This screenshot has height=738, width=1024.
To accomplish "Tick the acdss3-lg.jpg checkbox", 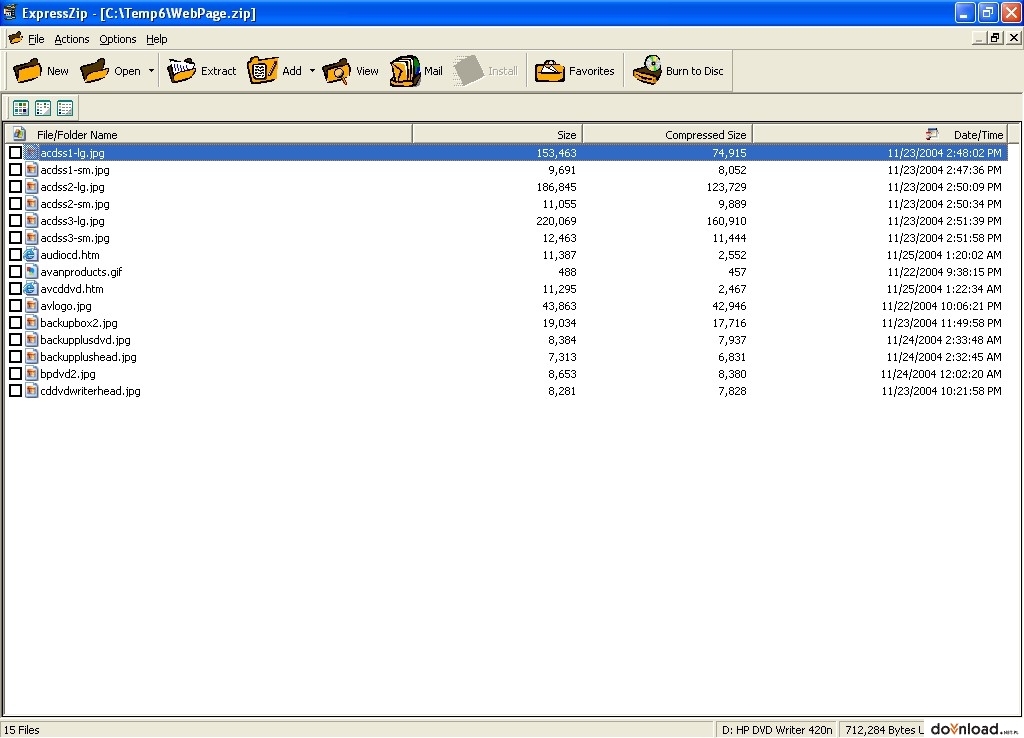I will [15, 220].
